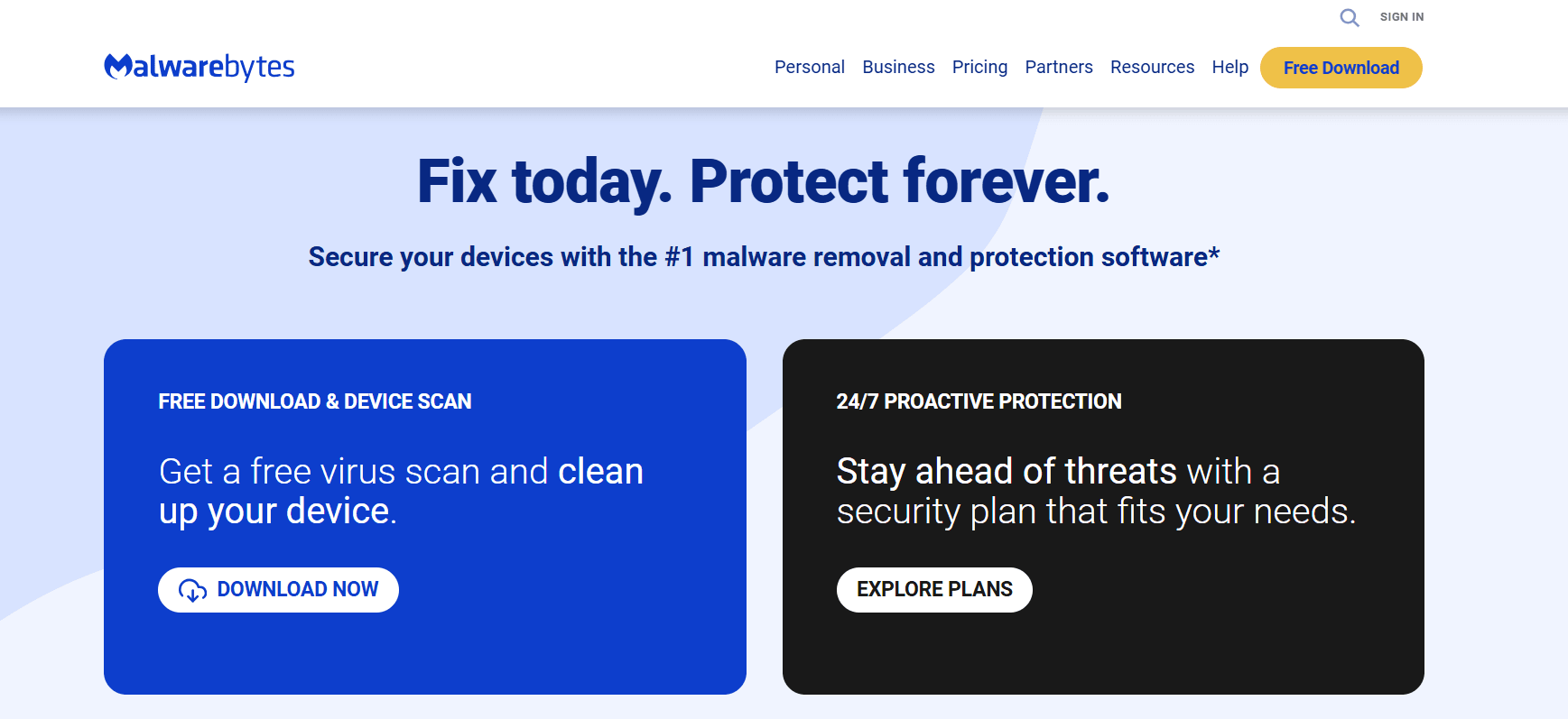Click the Stay ahead of threats text
The height and width of the screenshot is (719, 1568).
pos(1007,471)
